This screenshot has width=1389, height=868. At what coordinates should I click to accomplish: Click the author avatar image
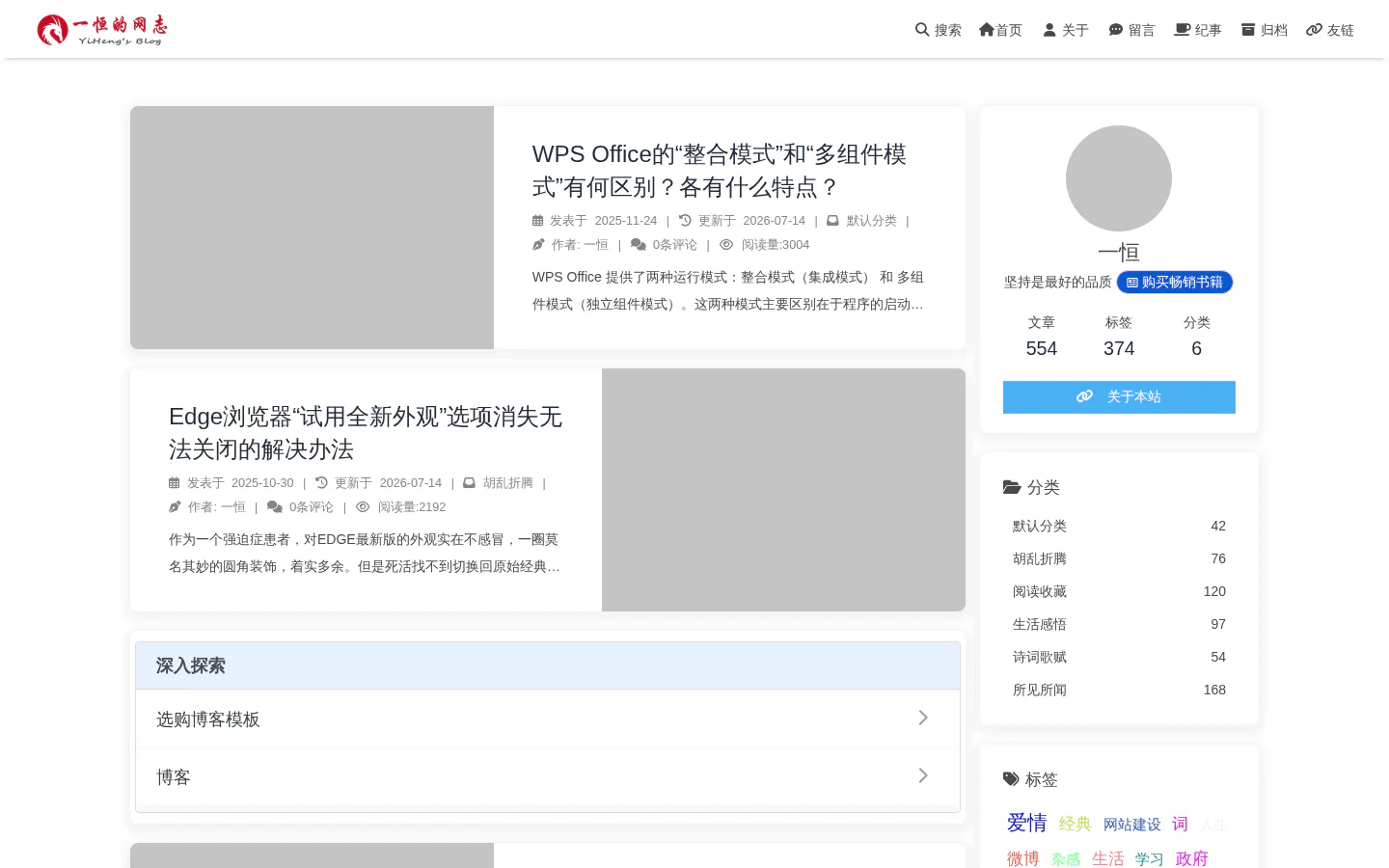(x=1119, y=178)
